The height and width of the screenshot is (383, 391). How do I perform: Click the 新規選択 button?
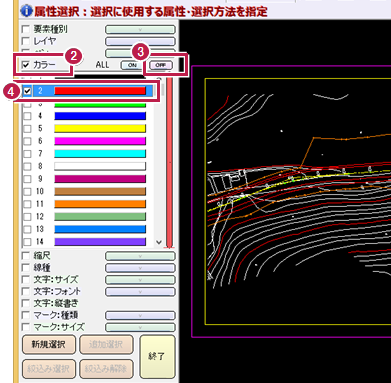coord(49,344)
